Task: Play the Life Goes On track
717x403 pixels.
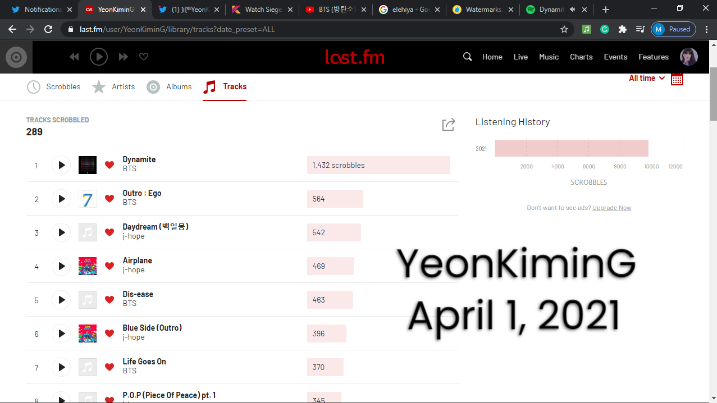Action: point(61,367)
